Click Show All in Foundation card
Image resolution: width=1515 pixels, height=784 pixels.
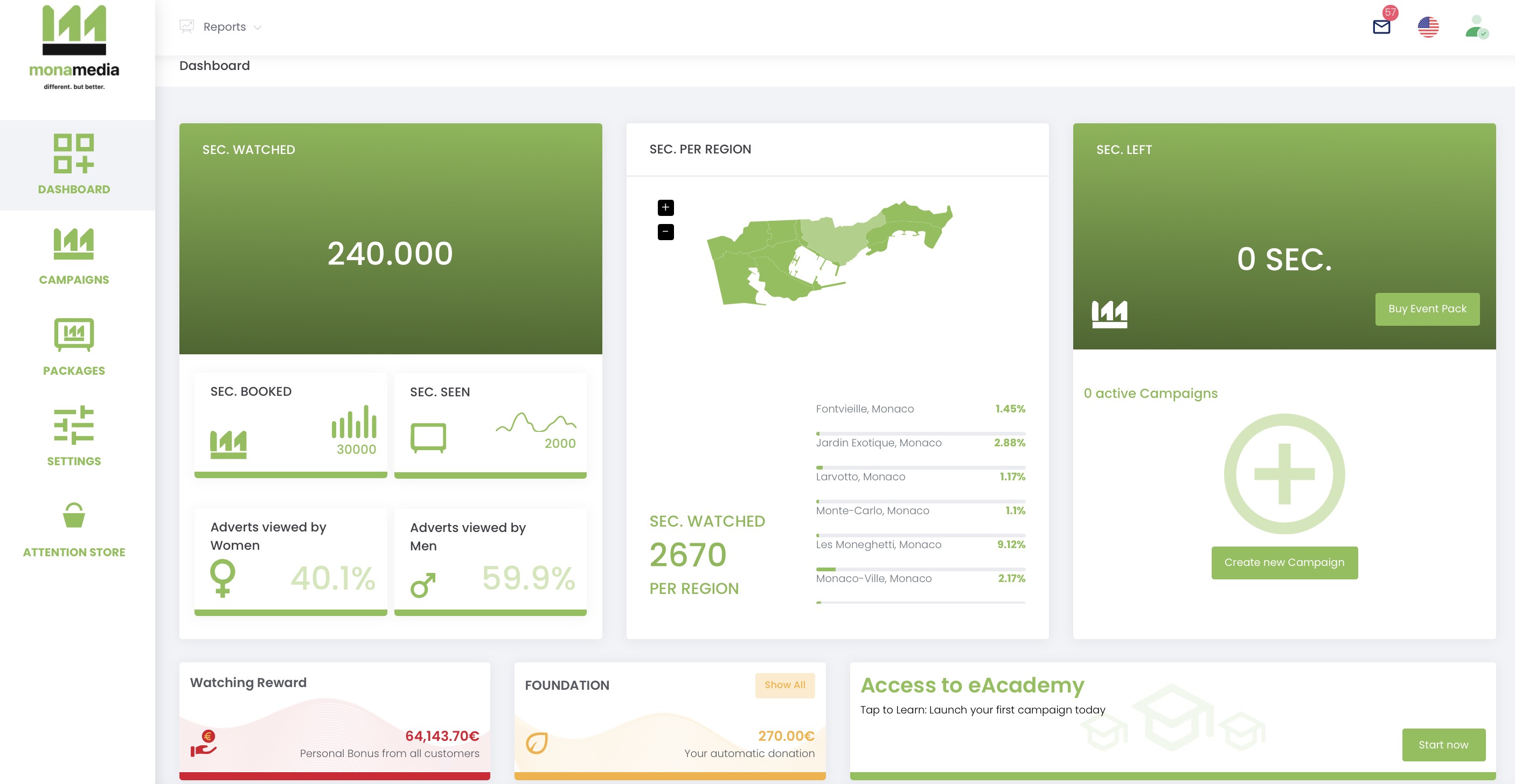784,685
